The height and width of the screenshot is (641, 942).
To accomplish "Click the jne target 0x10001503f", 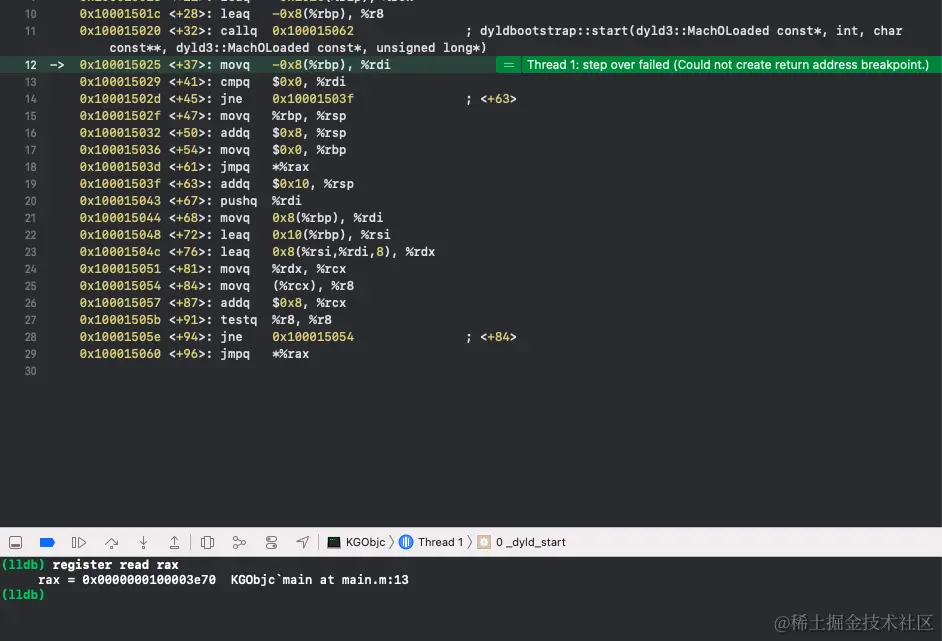I will point(313,99).
